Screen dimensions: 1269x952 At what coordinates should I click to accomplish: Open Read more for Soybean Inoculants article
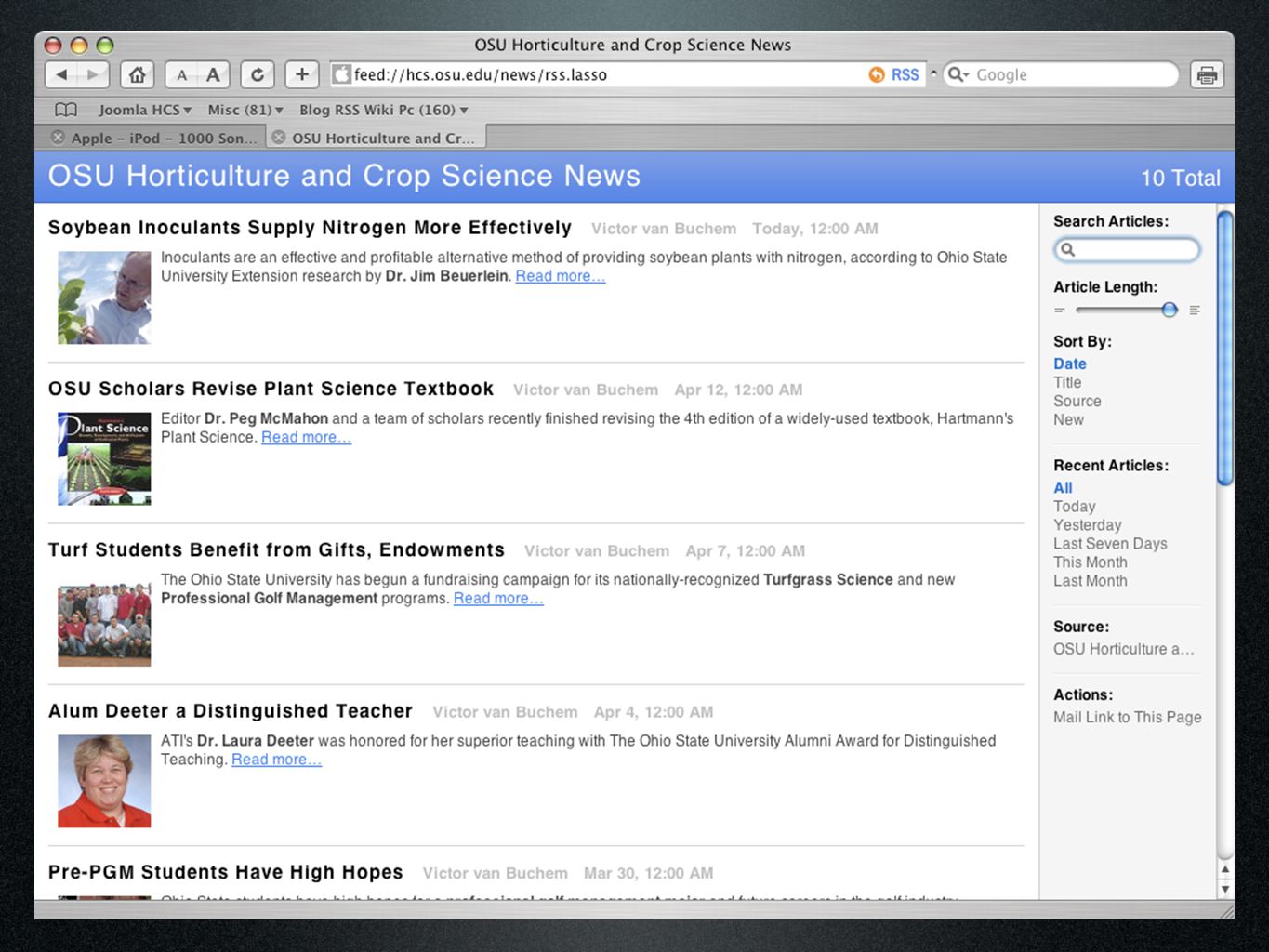pyautogui.click(x=561, y=276)
